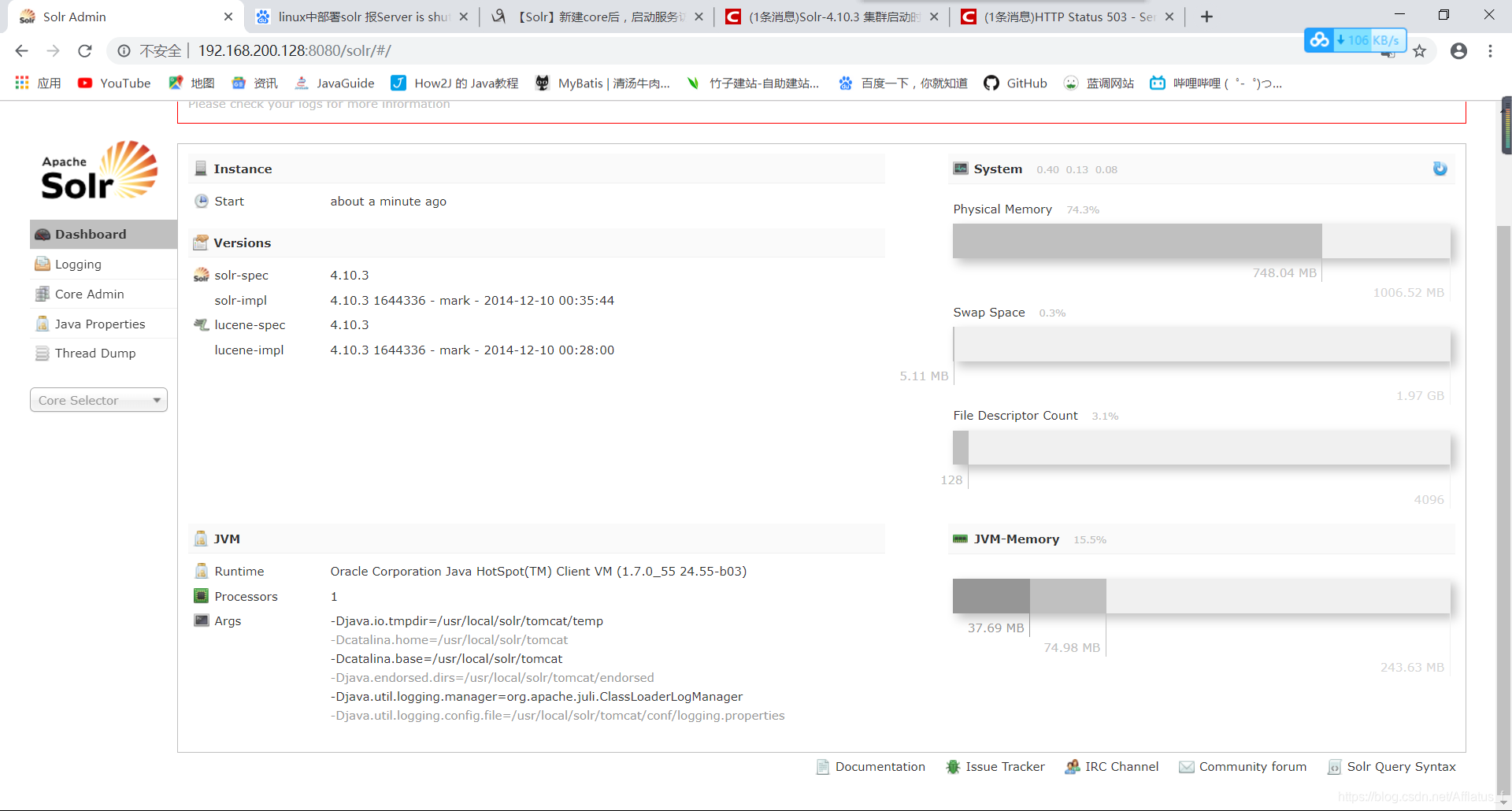Switch to the 【Solr】新建core后 tab
The image size is (1512, 811).
598,17
